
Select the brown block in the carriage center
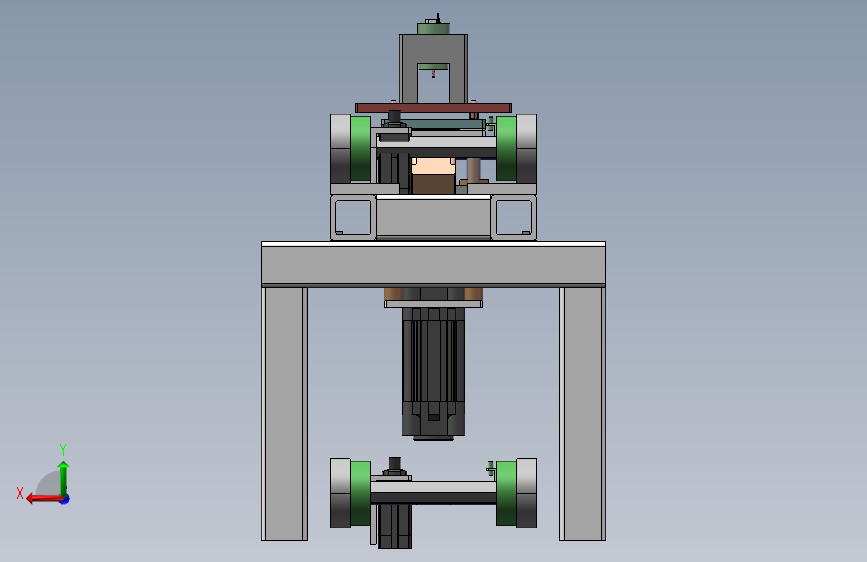point(434,184)
